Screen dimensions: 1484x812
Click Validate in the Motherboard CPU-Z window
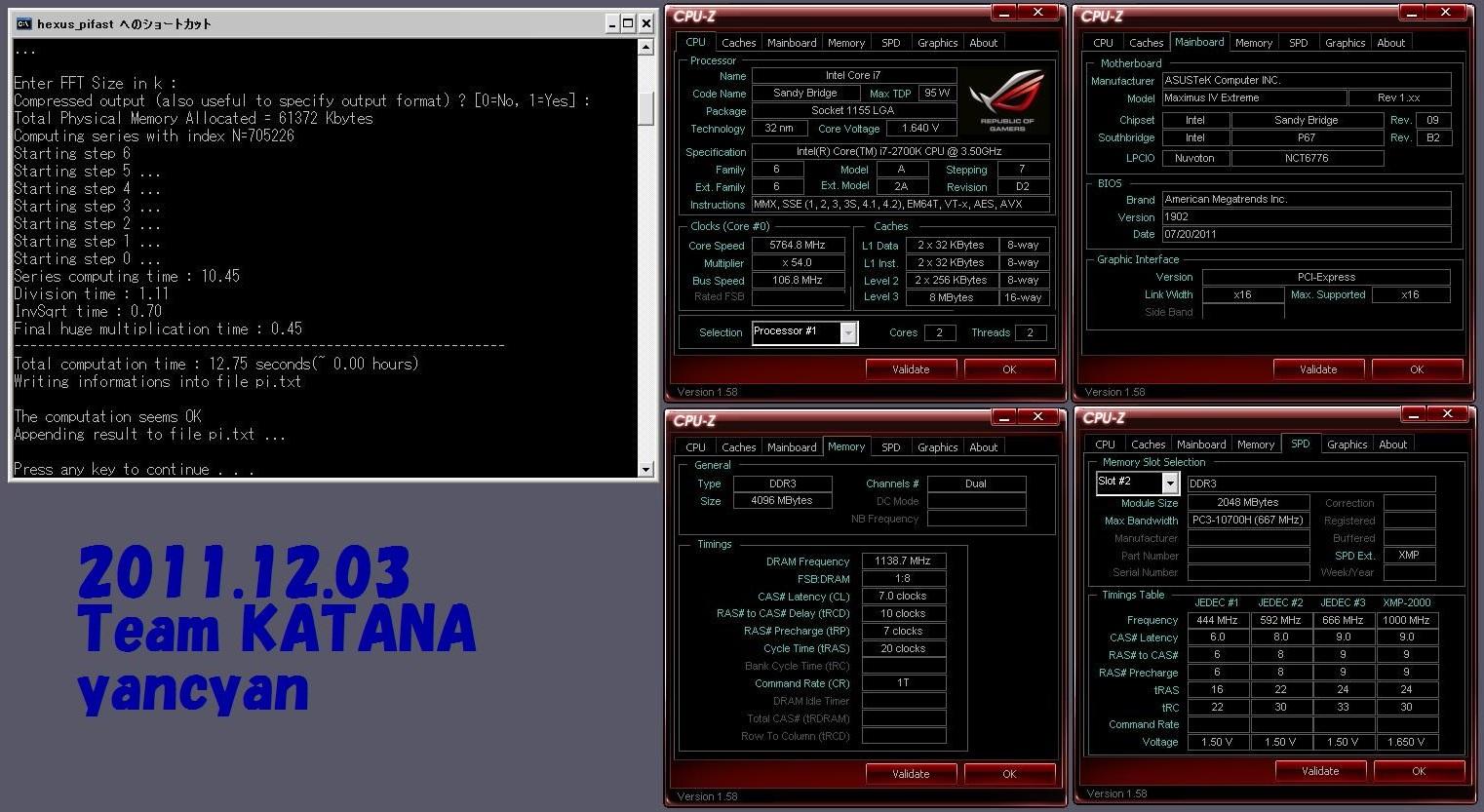coord(1318,369)
